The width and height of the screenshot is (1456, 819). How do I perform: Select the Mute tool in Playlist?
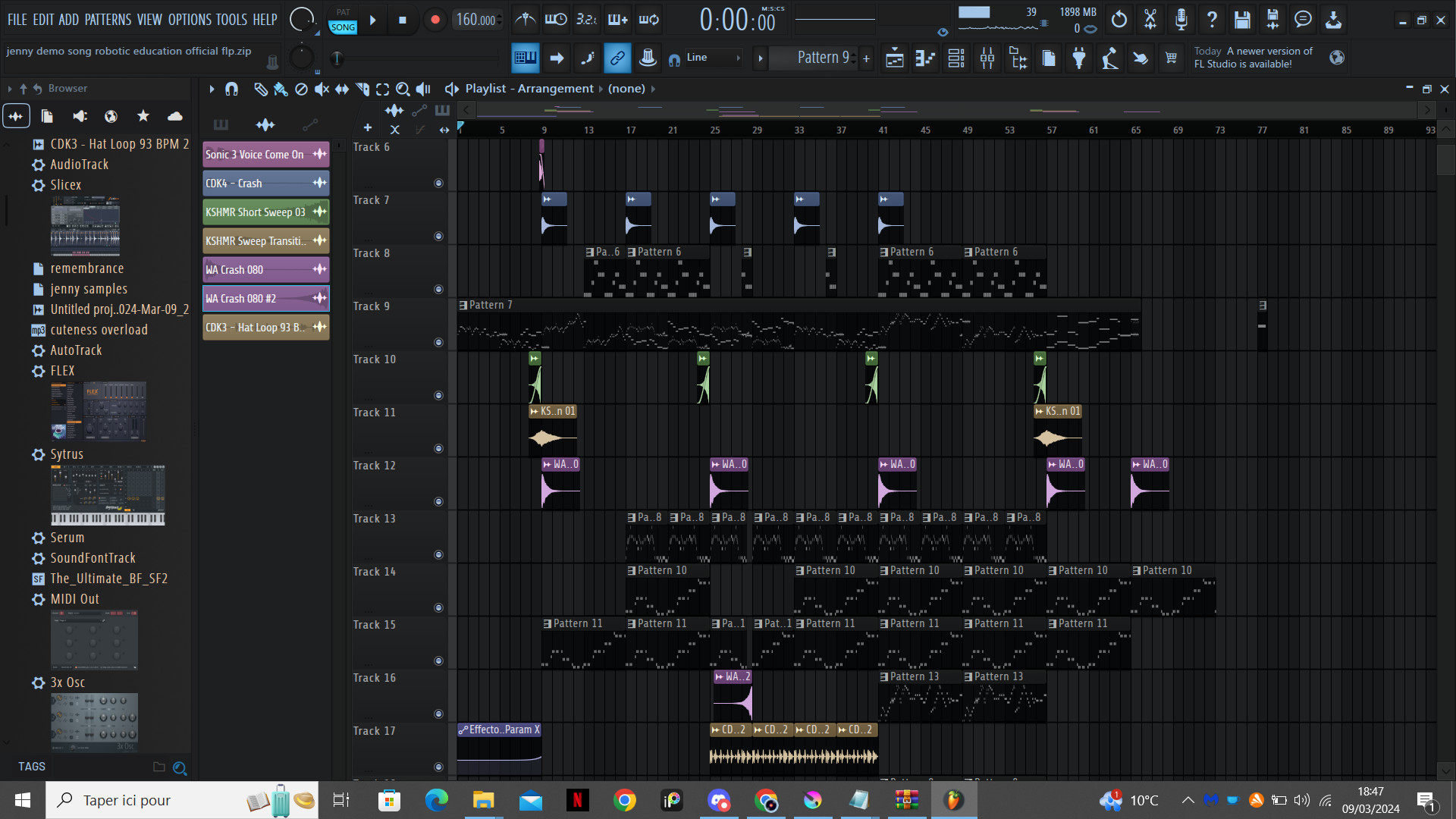point(322,89)
